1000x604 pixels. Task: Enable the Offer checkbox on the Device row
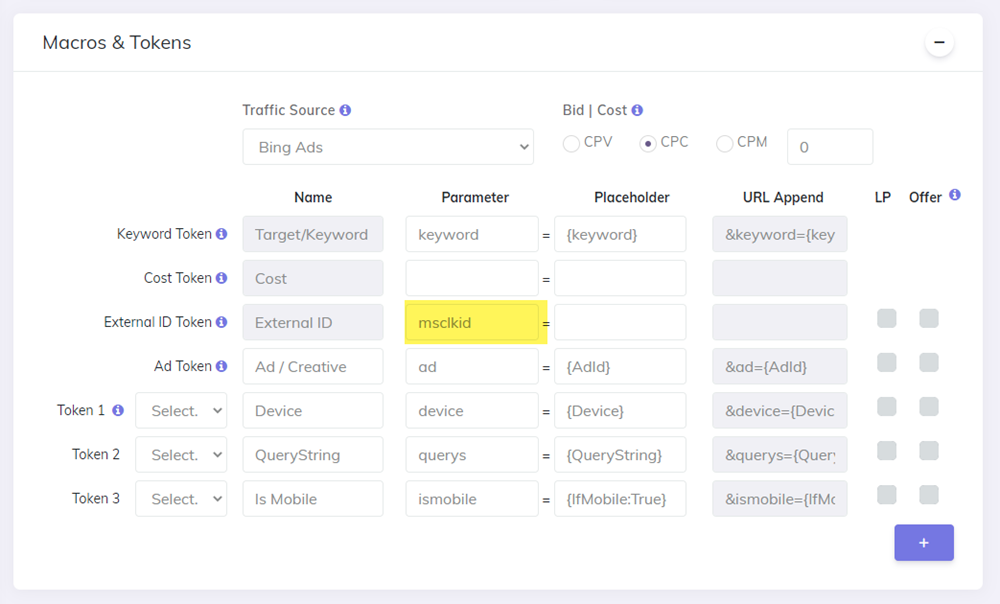pos(928,406)
